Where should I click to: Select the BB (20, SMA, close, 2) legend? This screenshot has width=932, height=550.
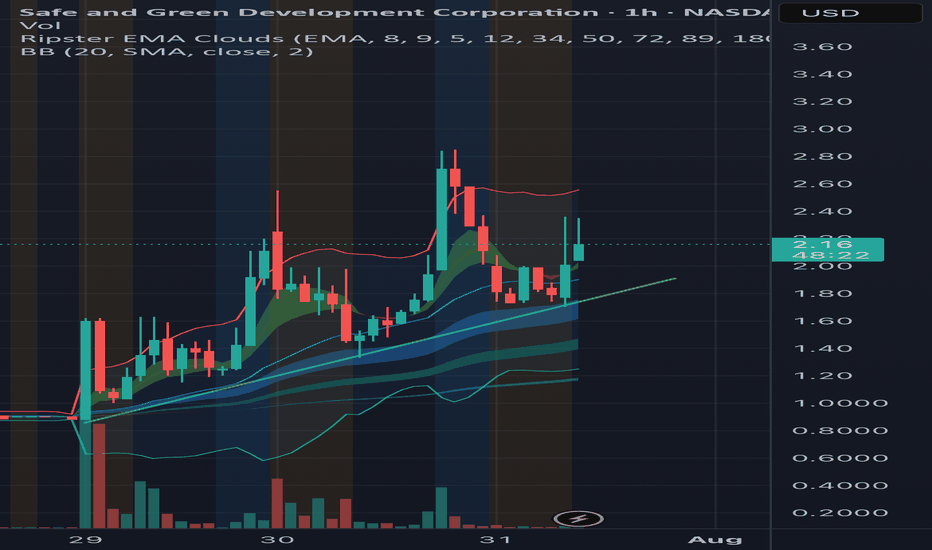coord(166,52)
